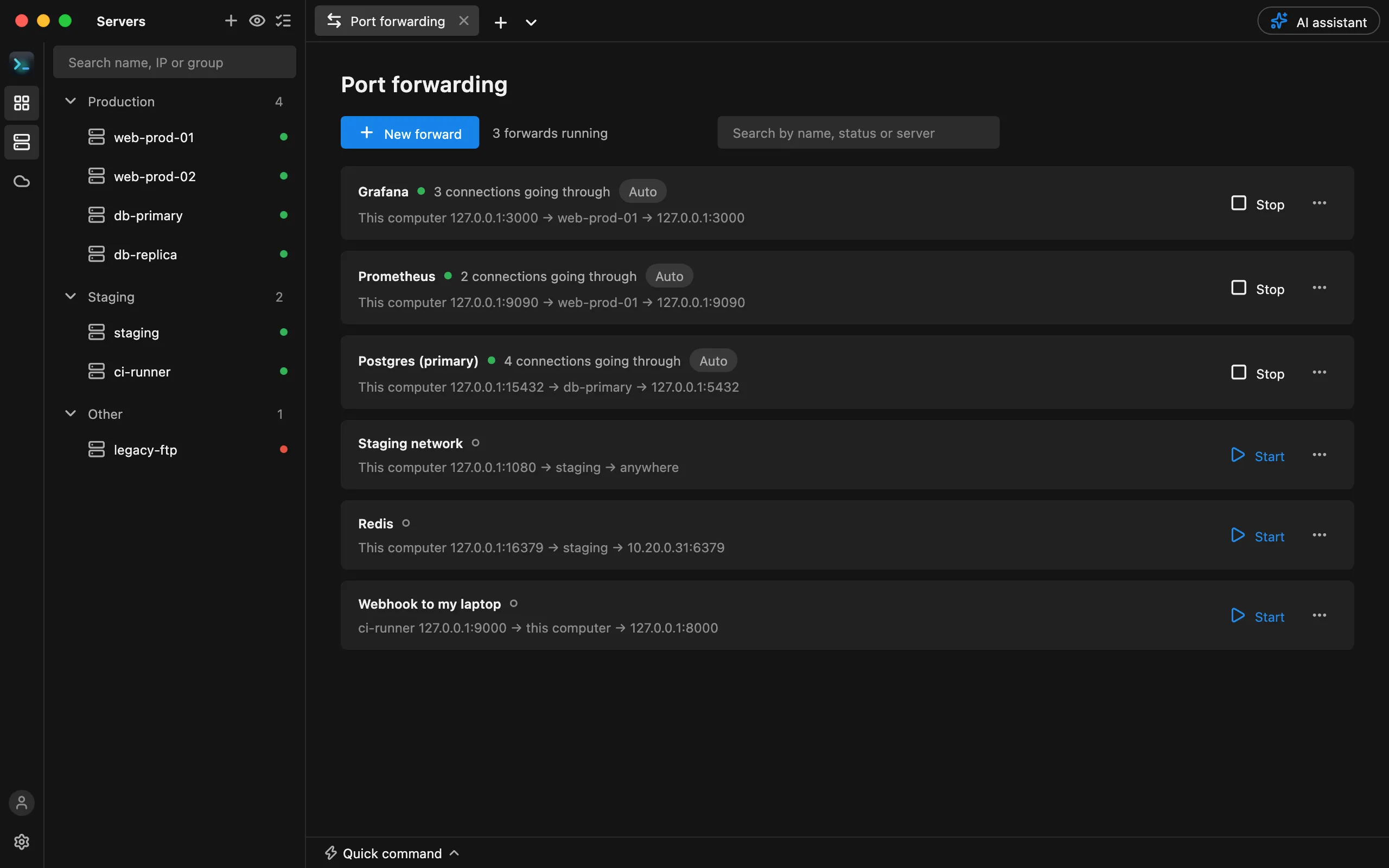The image size is (1389, 868).
Task: Open the tab list dropdown chevron
Action: pyautogui.click(x=531, y=22)
